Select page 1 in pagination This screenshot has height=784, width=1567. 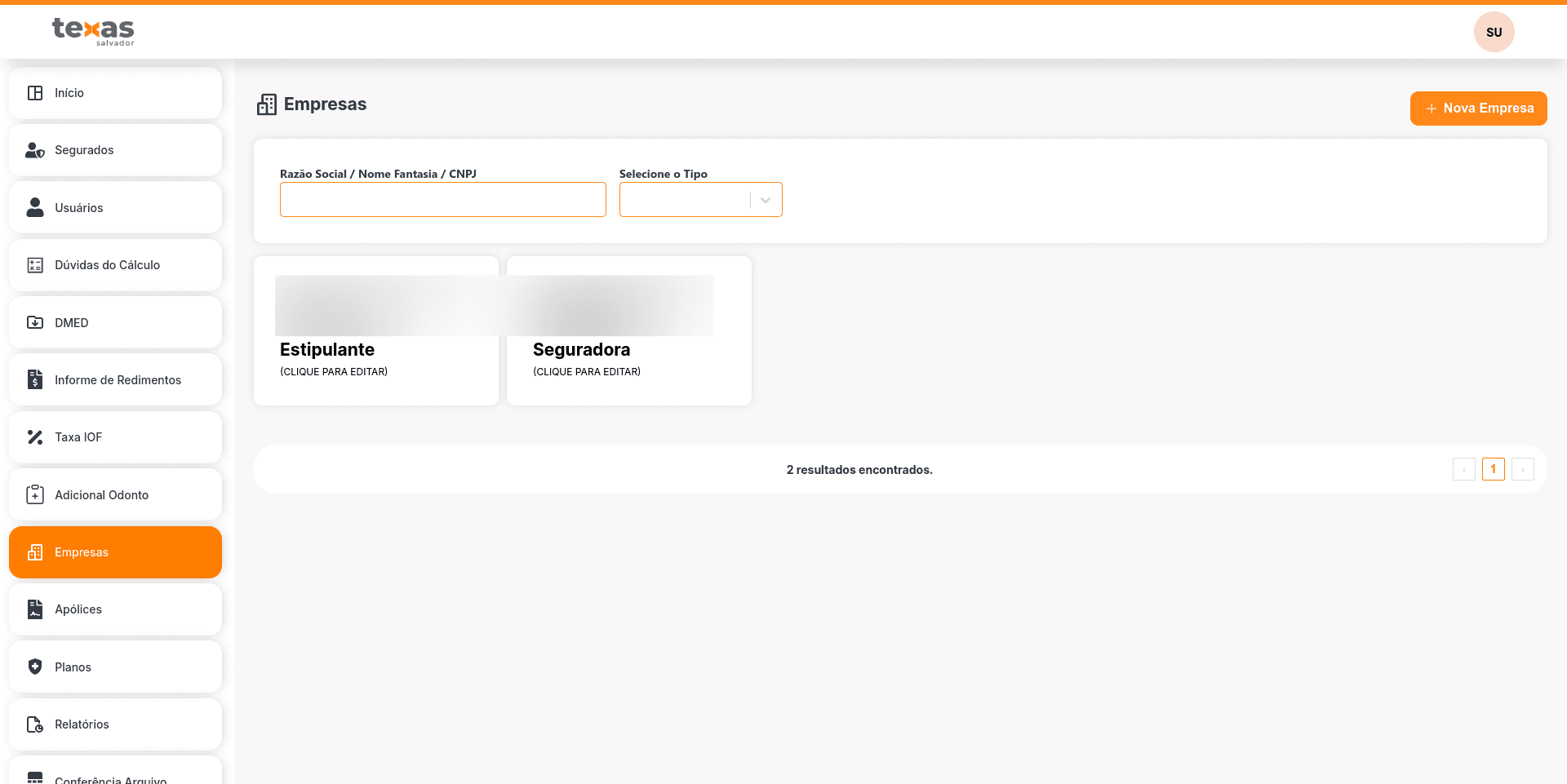(1493, 469)
